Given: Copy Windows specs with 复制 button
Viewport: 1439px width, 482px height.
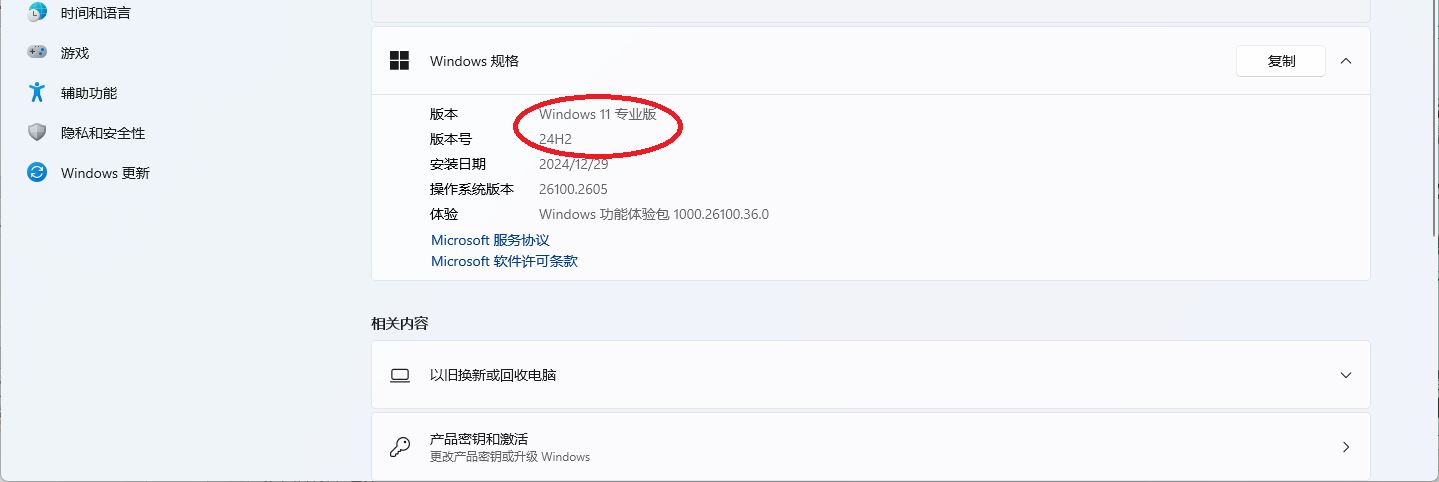Looking at the screenshot, I should coord(1281,61).
